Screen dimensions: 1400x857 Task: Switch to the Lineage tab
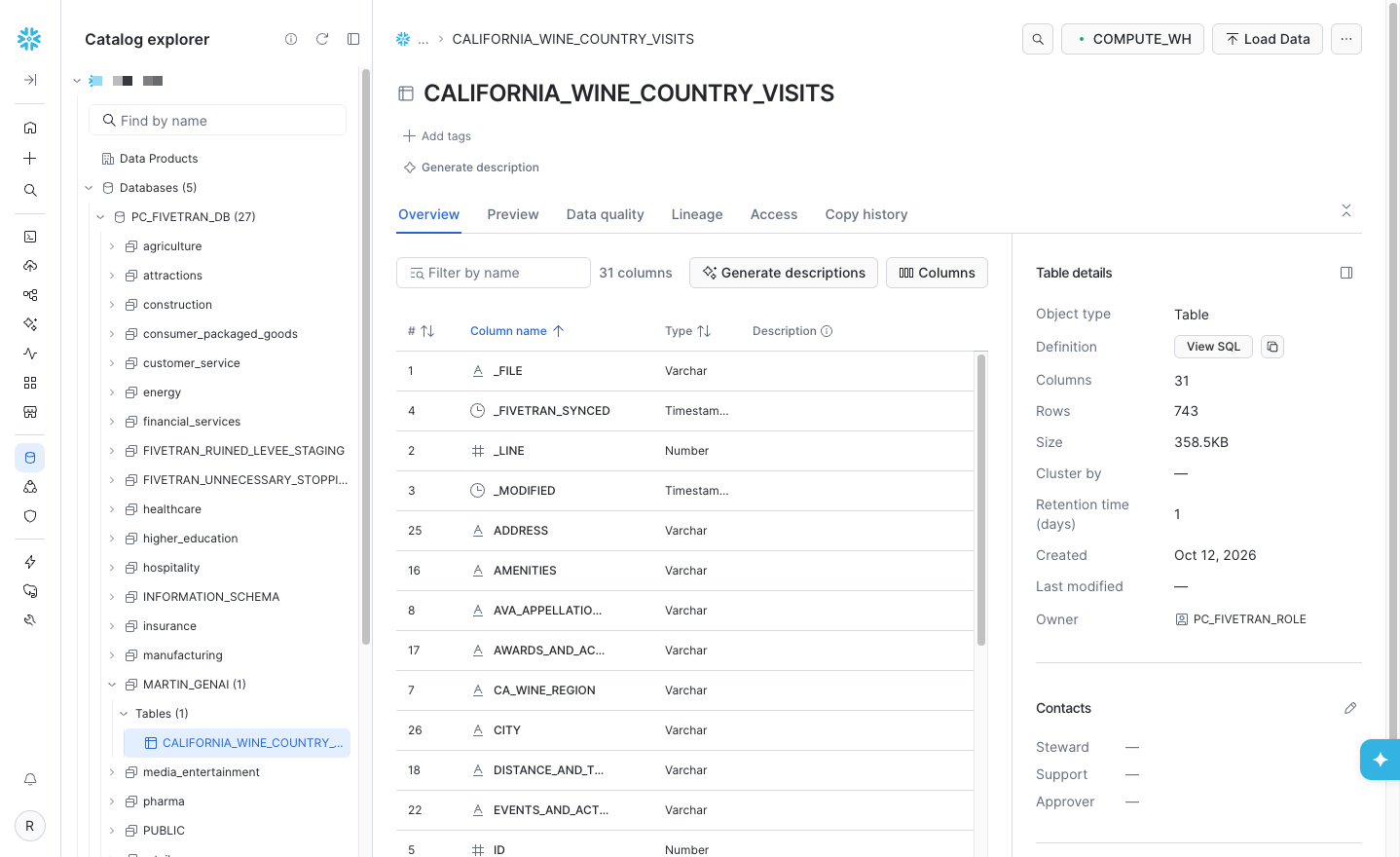click(x=697, y=214)
